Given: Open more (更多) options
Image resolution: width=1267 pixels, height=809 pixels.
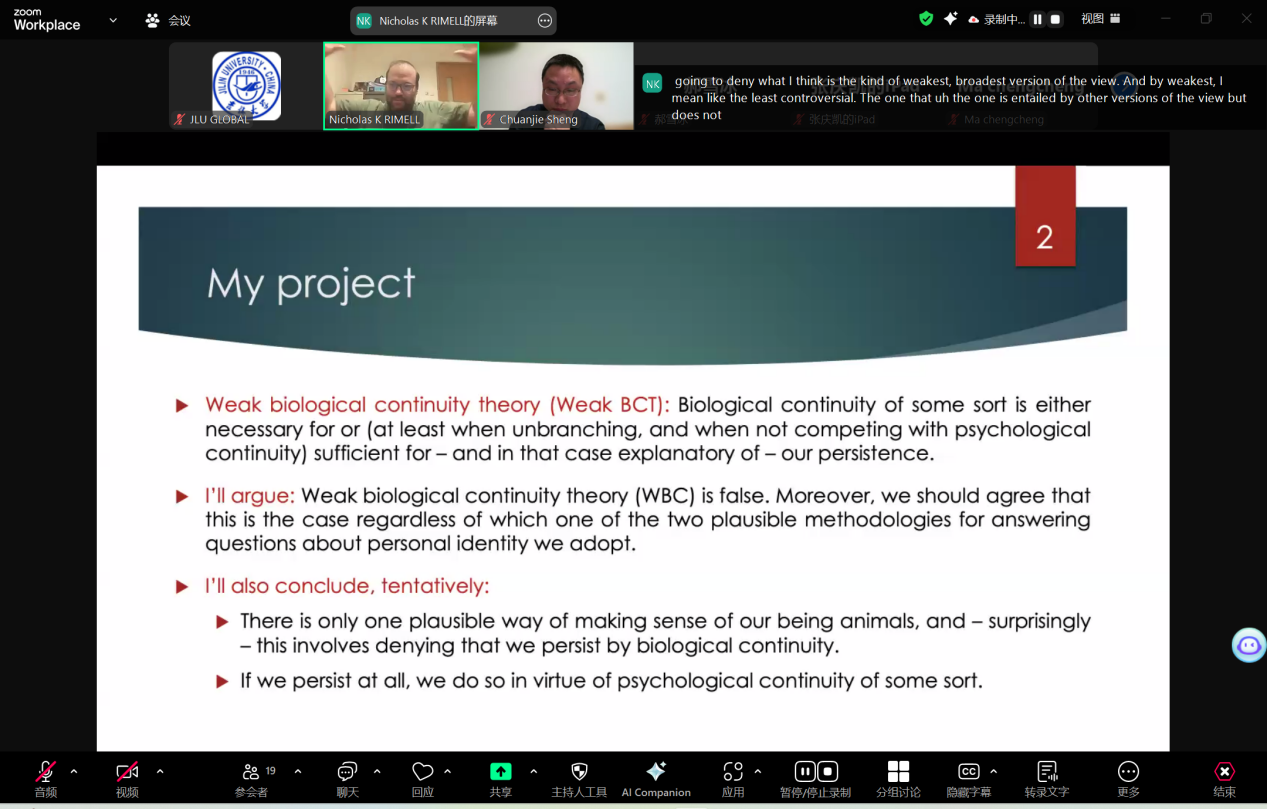Looking at the screenshot, I should [1128, 778].
